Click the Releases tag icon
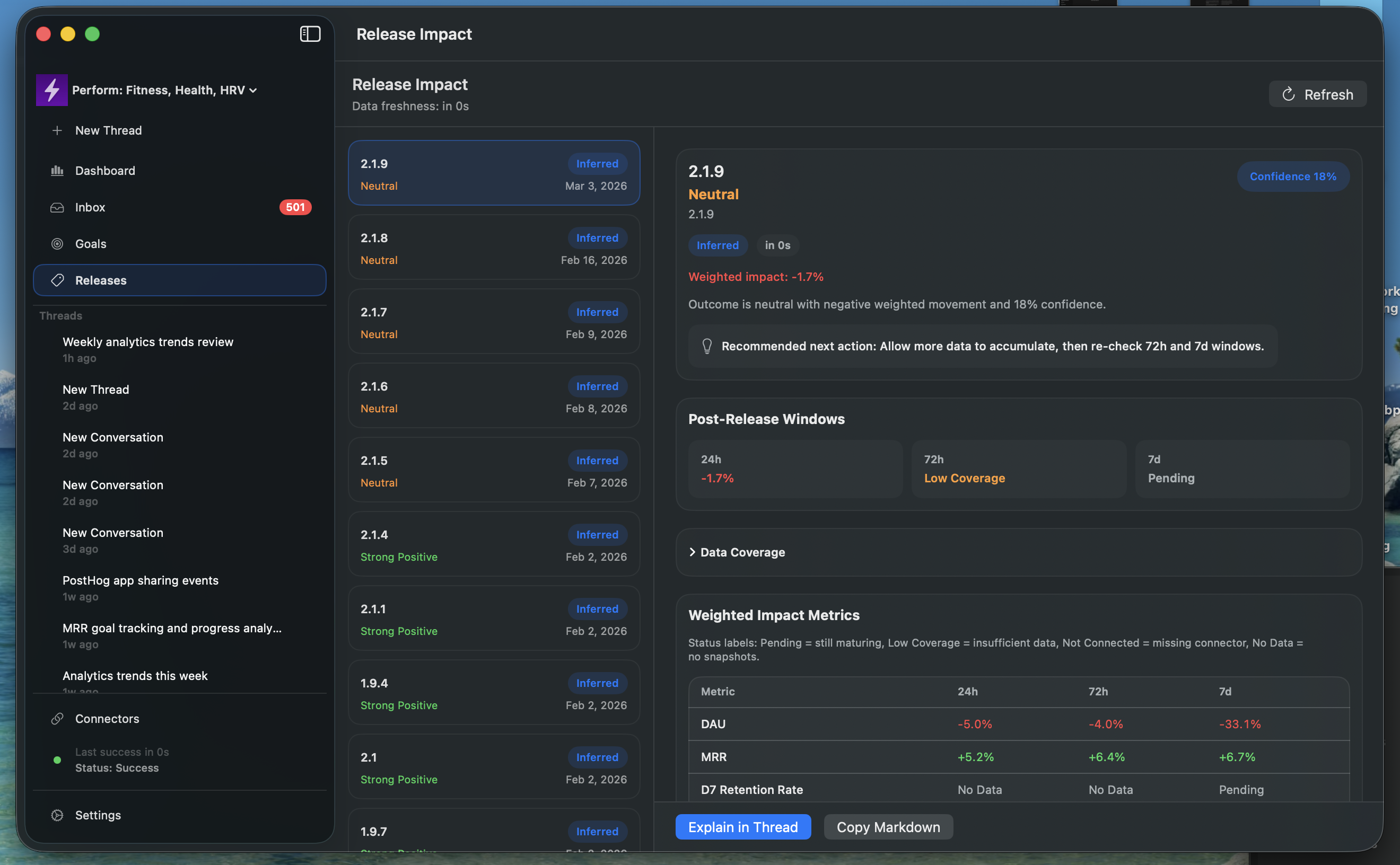Image resolution: width=1400 pixels, height=865 pixels. pos(57,280)
